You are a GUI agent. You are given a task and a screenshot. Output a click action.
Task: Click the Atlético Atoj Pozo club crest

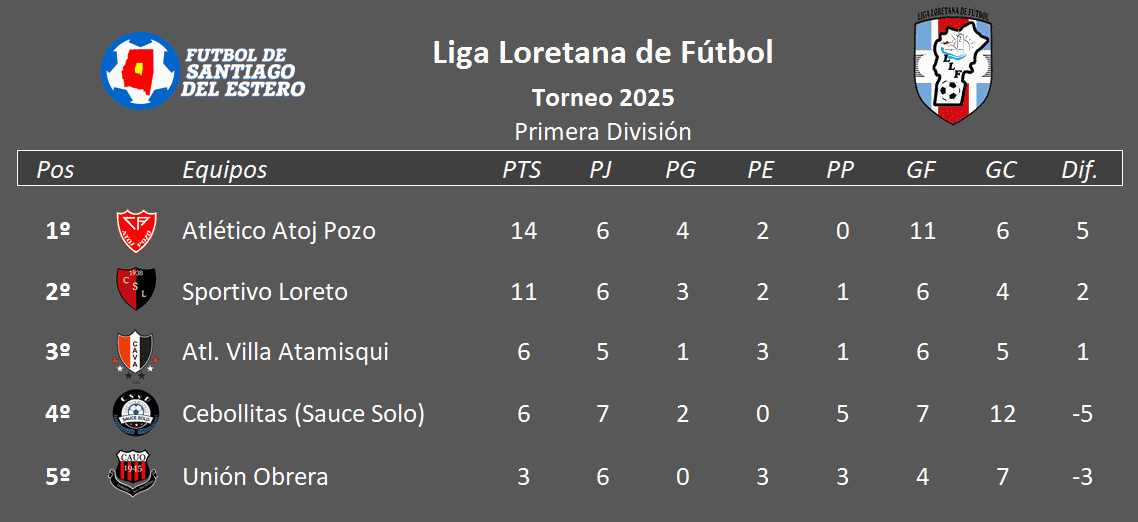click(136, 231)
